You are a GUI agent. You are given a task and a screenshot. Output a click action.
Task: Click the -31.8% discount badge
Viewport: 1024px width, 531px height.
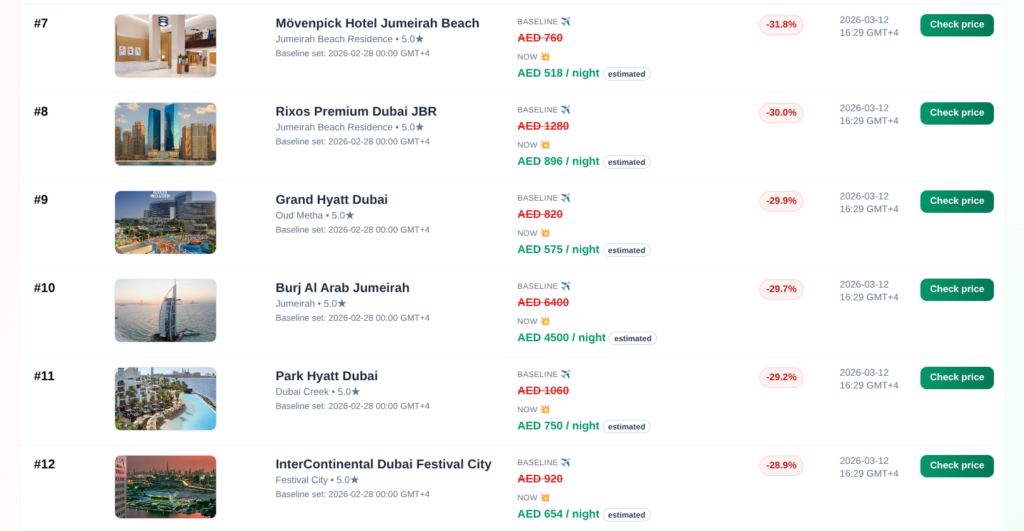781,24
